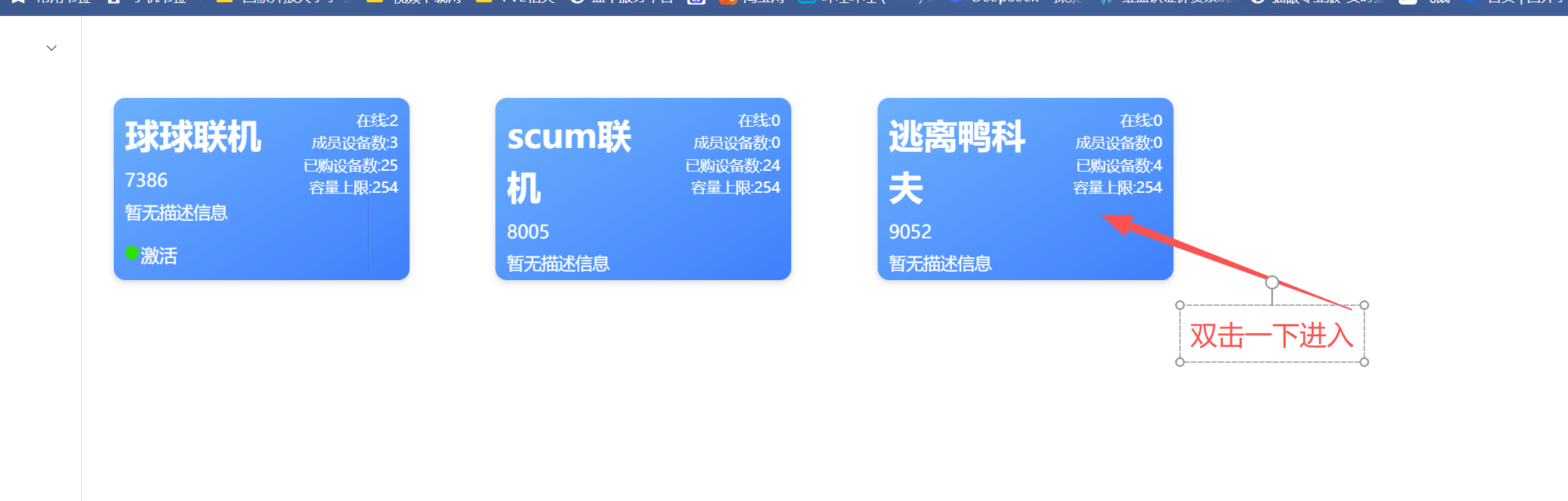Click 在线:0 on scum联机 card
The height and width of the screenshot is (501, 1568).
pos(759,121)
